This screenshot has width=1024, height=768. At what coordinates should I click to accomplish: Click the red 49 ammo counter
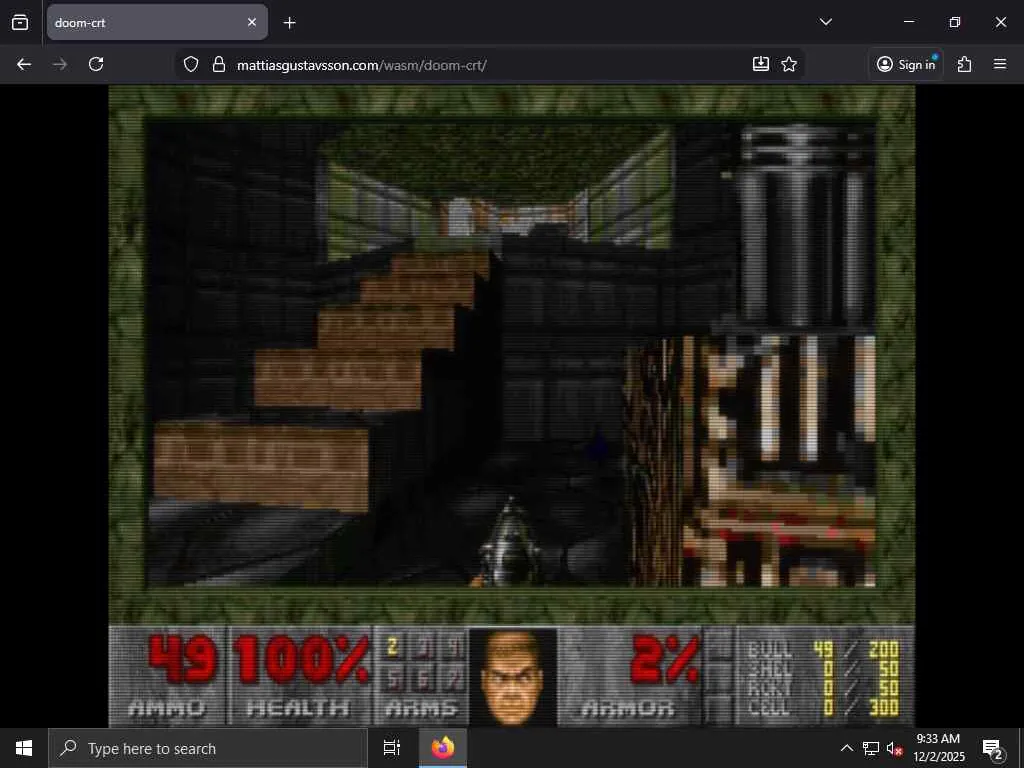coord(182,659)
